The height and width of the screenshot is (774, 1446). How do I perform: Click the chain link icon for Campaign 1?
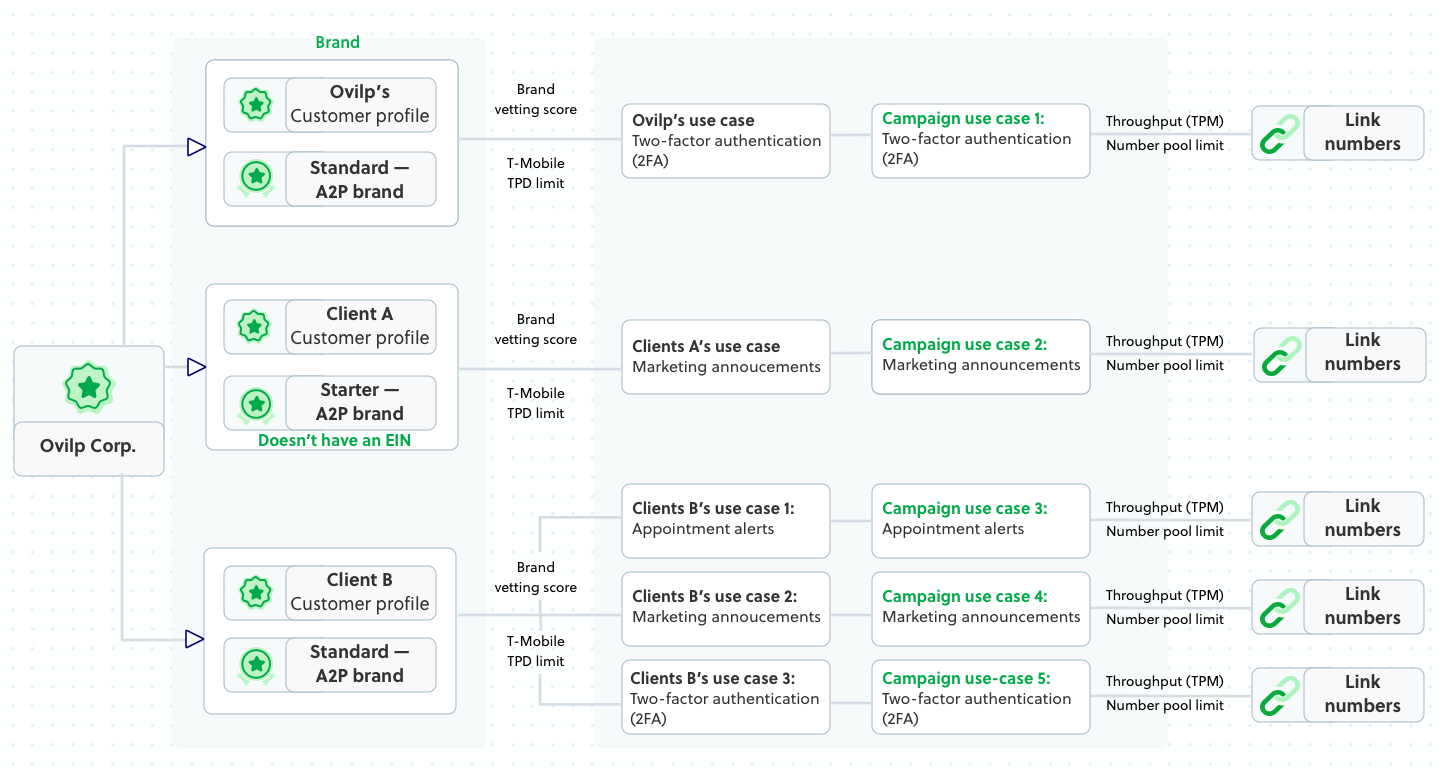pos(1278,133)
